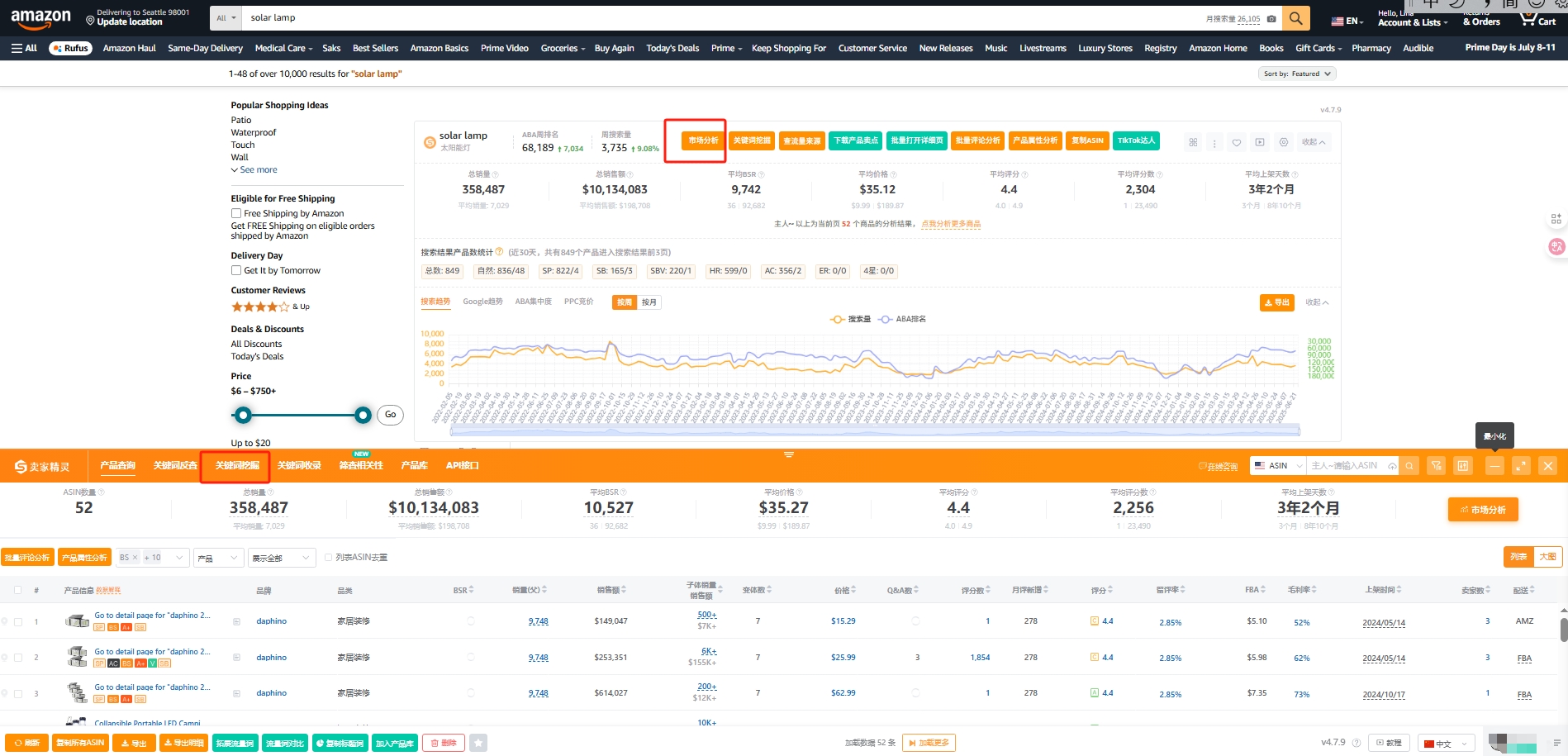Click the column layout icon in orange toolbar
This screenshot has height=756, width=1568.
[1463, 466]
